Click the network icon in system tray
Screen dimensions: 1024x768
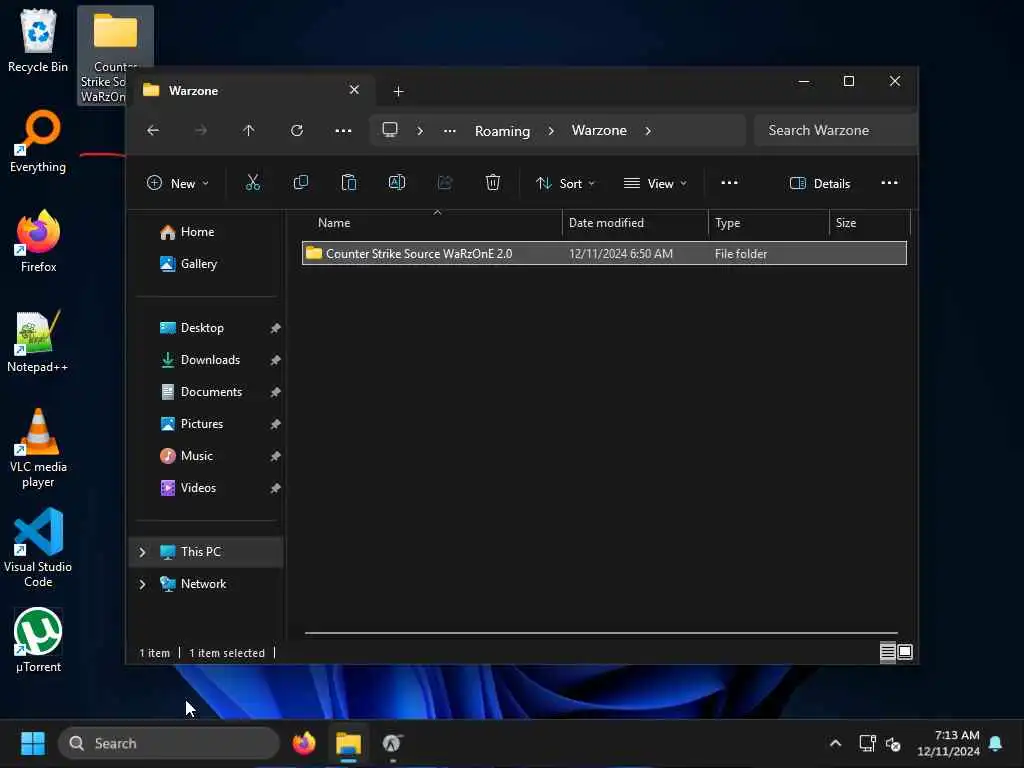point(867,743)
